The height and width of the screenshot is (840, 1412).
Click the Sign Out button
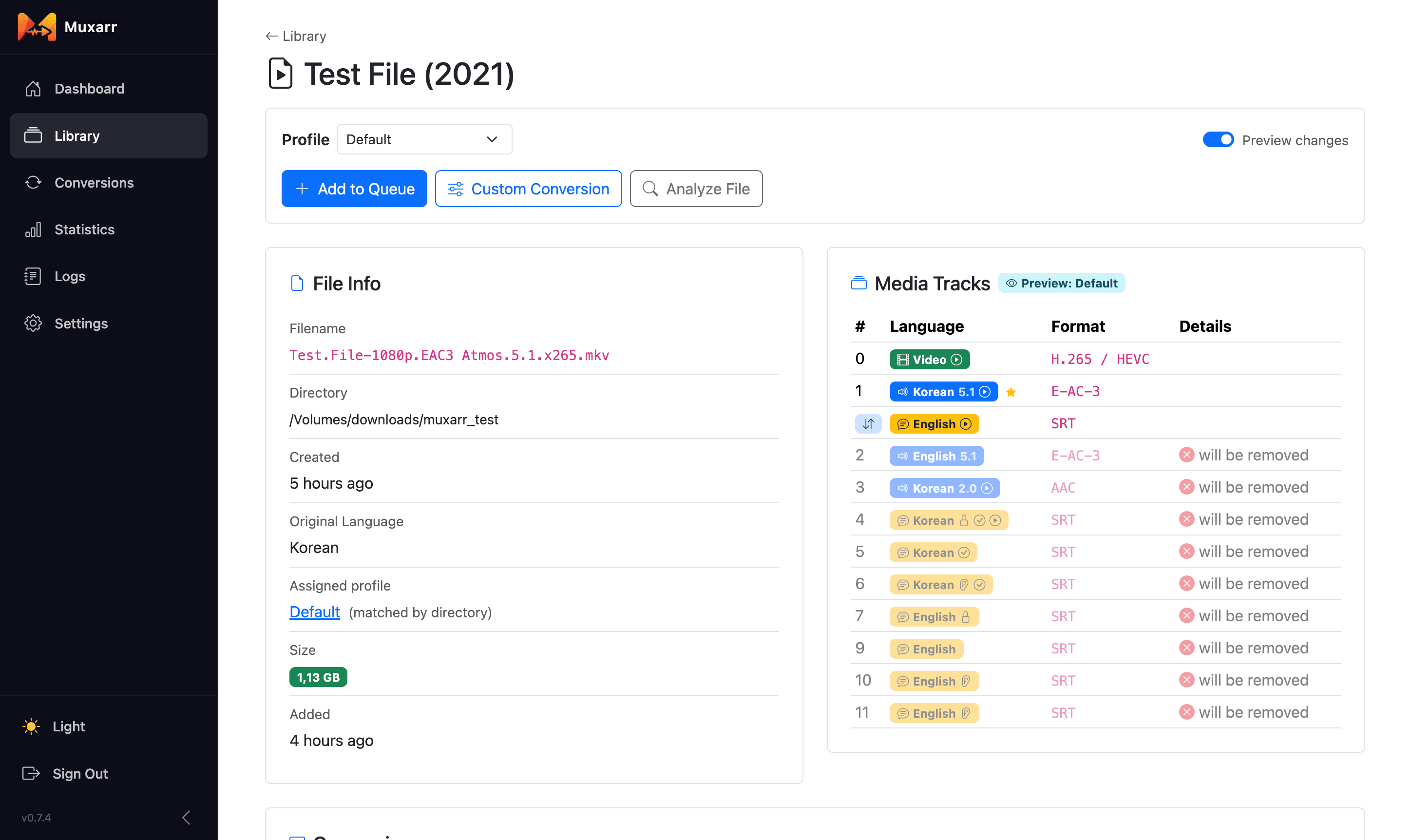(65, 773)
